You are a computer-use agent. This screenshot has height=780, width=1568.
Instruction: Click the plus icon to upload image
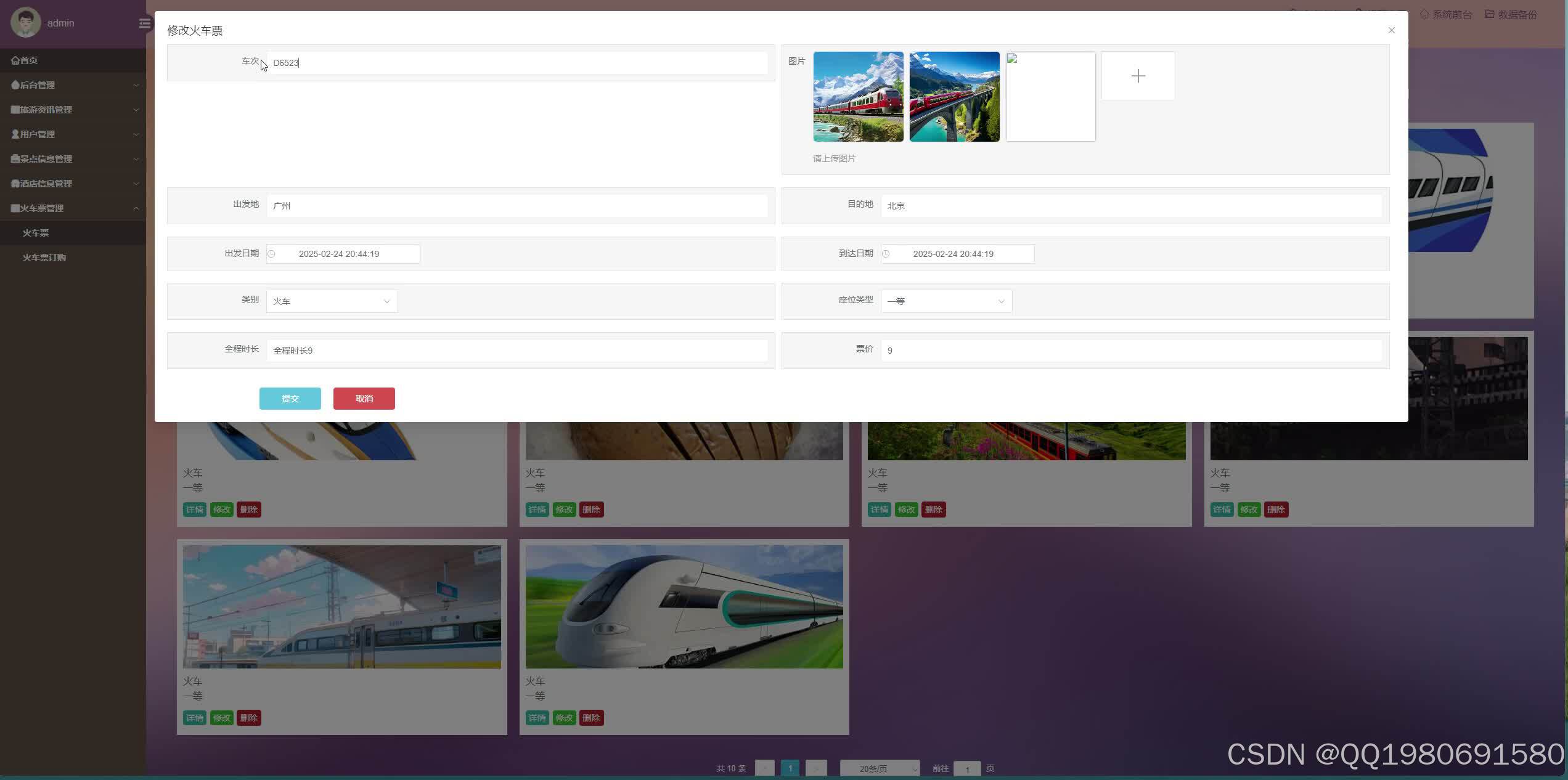[x=1138, y=76]
